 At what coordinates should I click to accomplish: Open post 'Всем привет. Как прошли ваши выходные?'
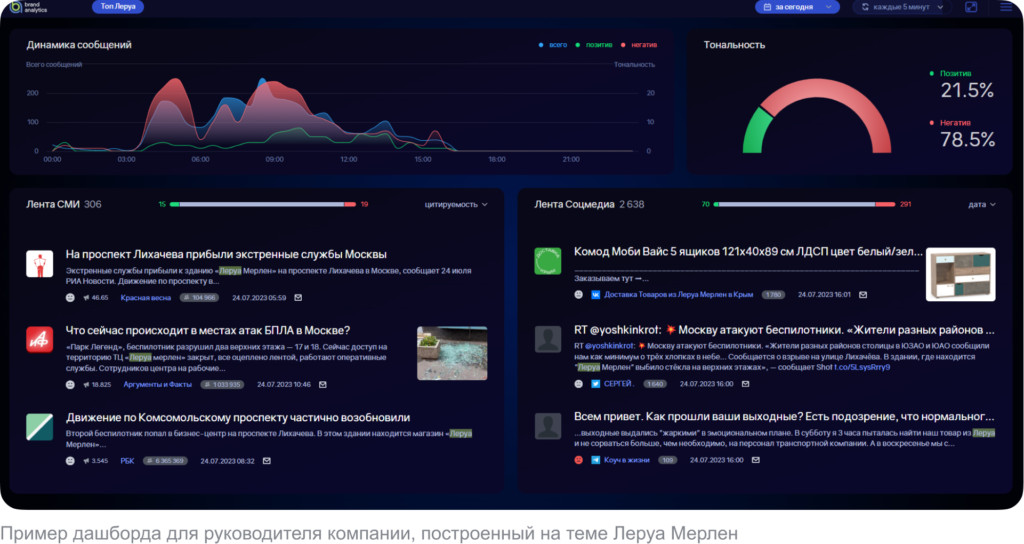pos(784,416)
